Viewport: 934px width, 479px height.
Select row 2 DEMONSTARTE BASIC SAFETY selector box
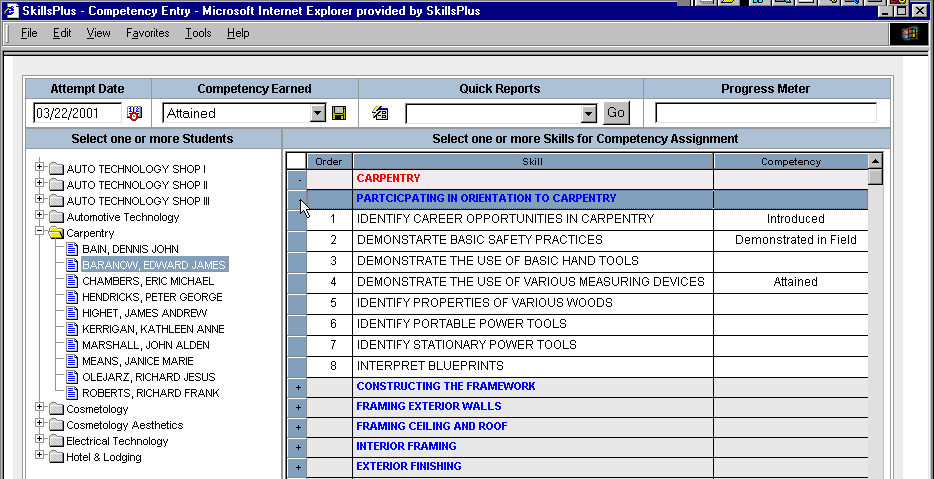point(297,240)
